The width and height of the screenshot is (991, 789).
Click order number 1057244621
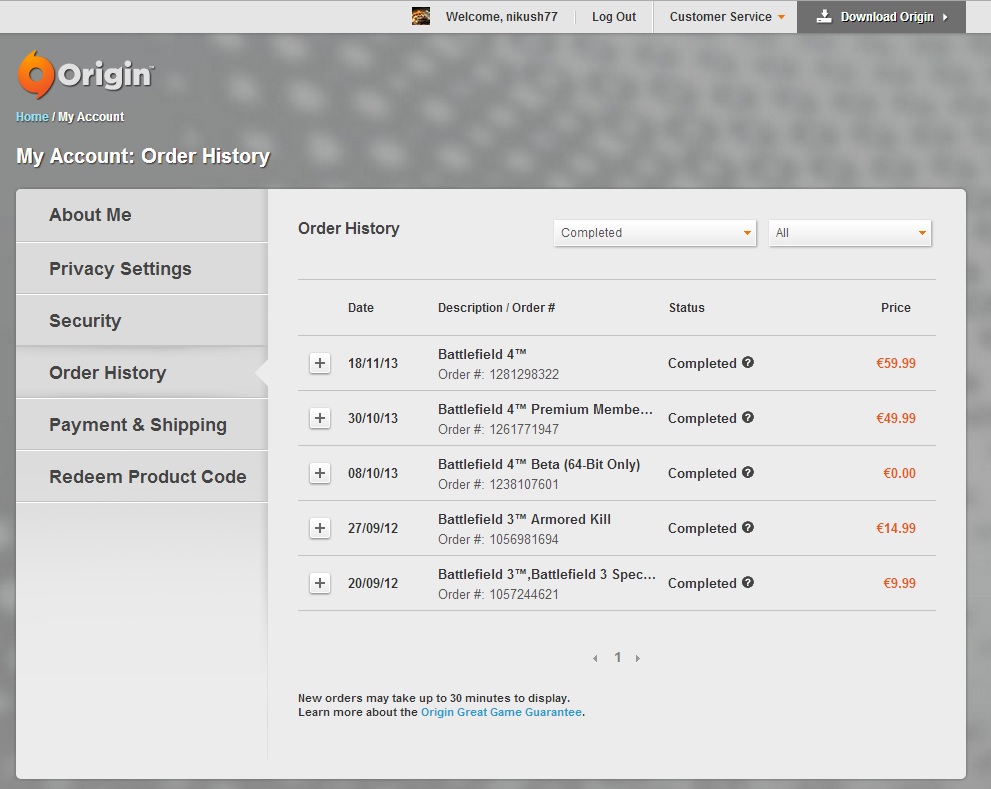[x=524, y=594]
